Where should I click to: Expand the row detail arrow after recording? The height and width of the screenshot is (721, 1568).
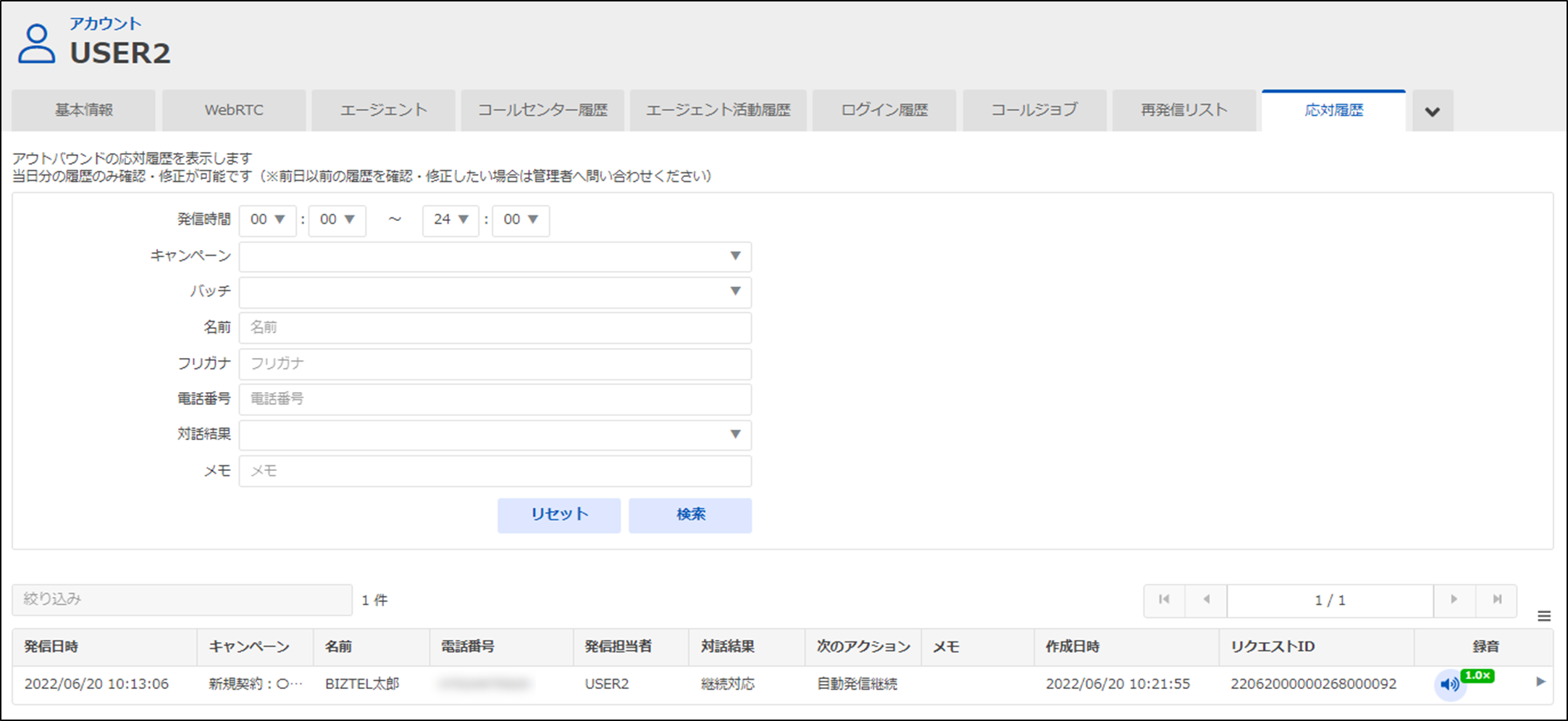pos(1540,682)
